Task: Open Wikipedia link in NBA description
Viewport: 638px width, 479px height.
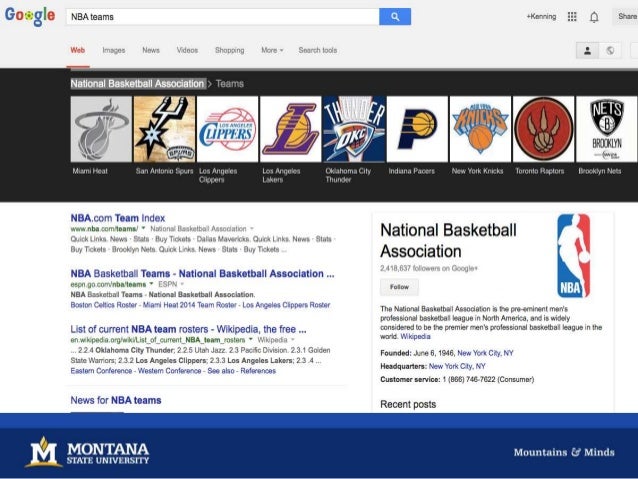Action: [x=415, y=337]
